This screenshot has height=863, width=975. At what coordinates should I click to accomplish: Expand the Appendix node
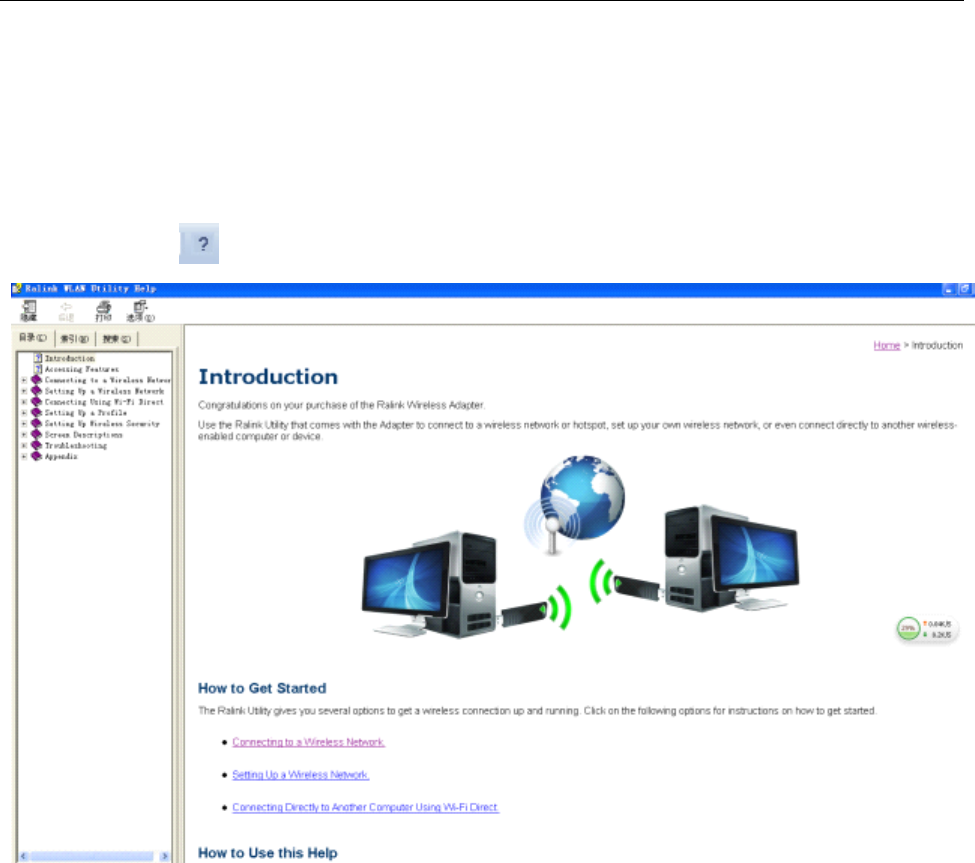[x=24, y=456]
